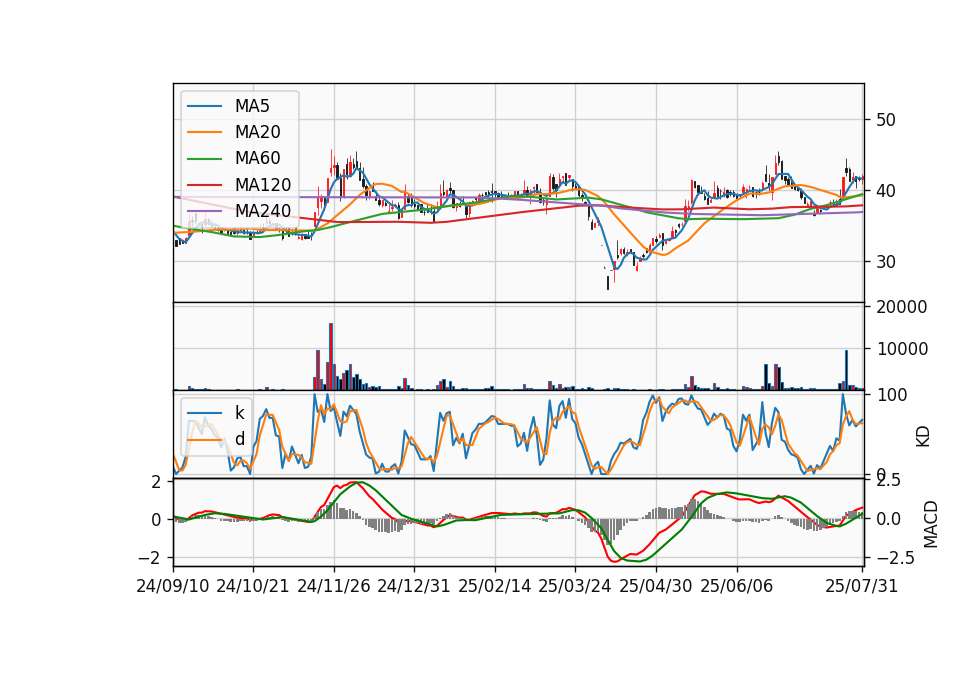960x690 pixels.
Task: Click the red MA120 legend line sample
Action: [x=204, y=185]
